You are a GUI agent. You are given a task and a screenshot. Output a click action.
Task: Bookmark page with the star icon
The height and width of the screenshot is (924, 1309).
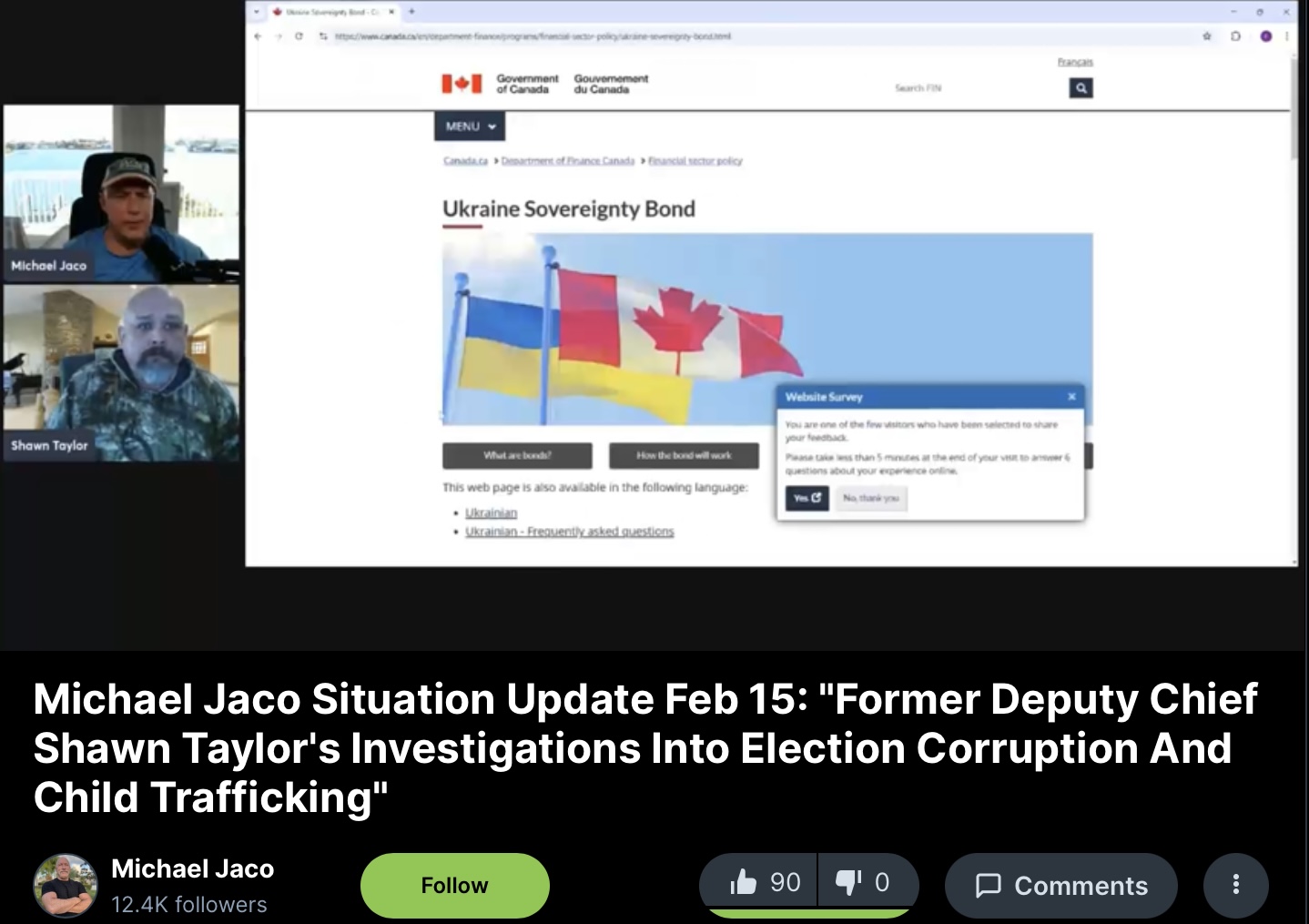1206,36
